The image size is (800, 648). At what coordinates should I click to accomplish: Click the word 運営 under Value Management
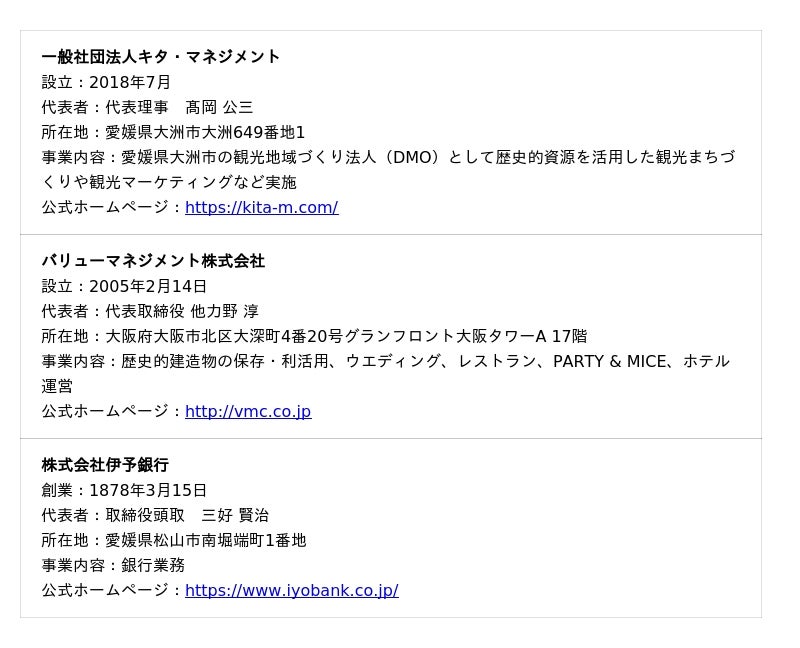(x=57, y=386)
